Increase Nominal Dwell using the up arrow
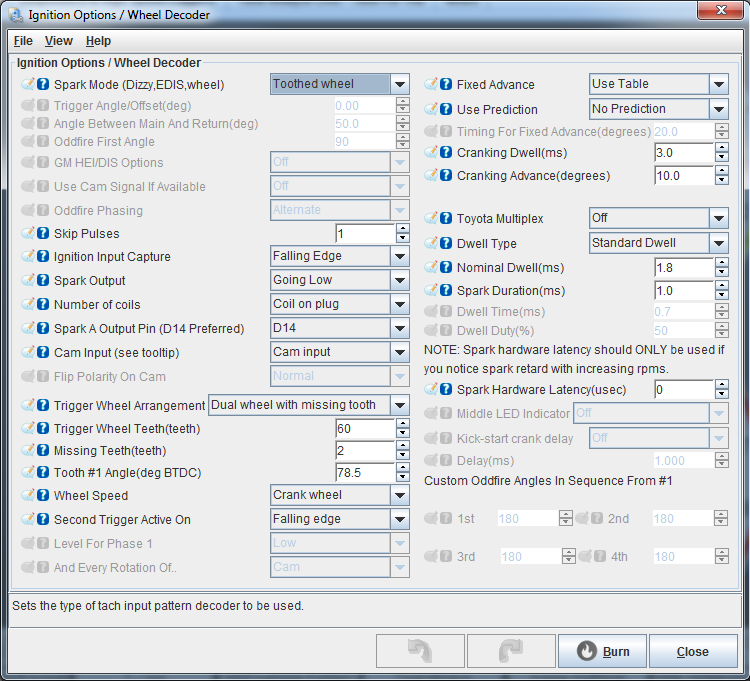The image size is (750, 681). pos(722,263)
